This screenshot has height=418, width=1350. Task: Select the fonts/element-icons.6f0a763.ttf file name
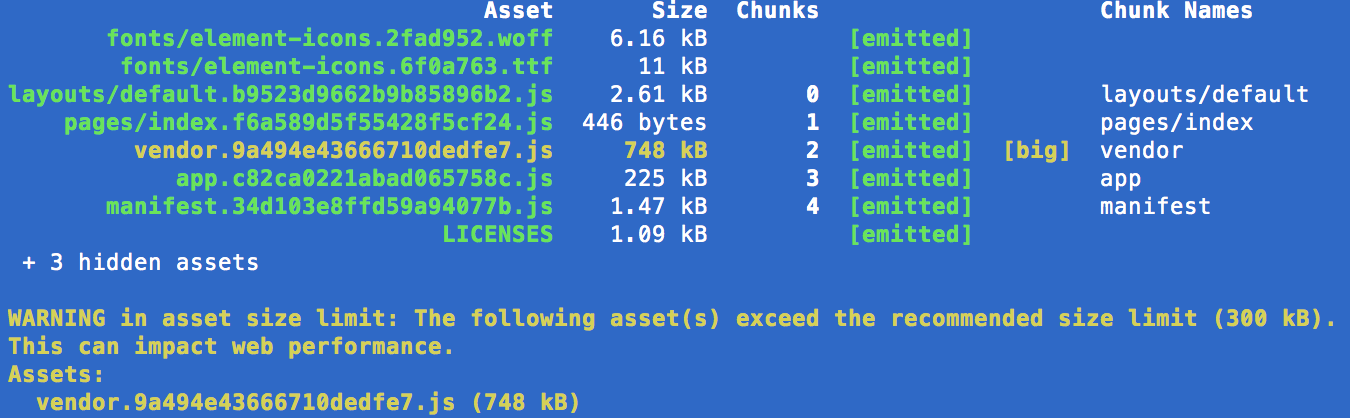click(337, 67)
